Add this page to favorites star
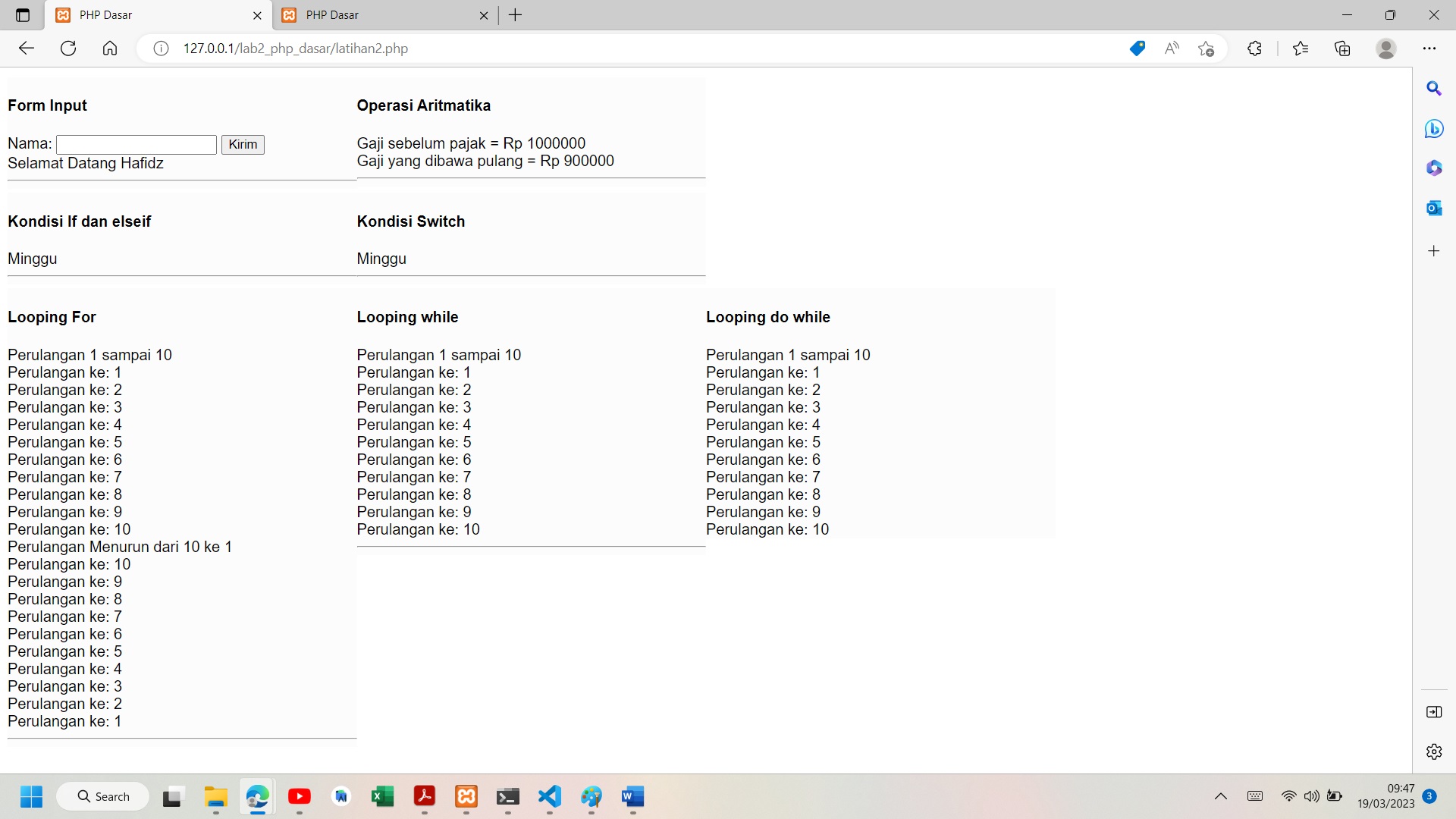This screenshot has height=819, width=1456. 1207,49
